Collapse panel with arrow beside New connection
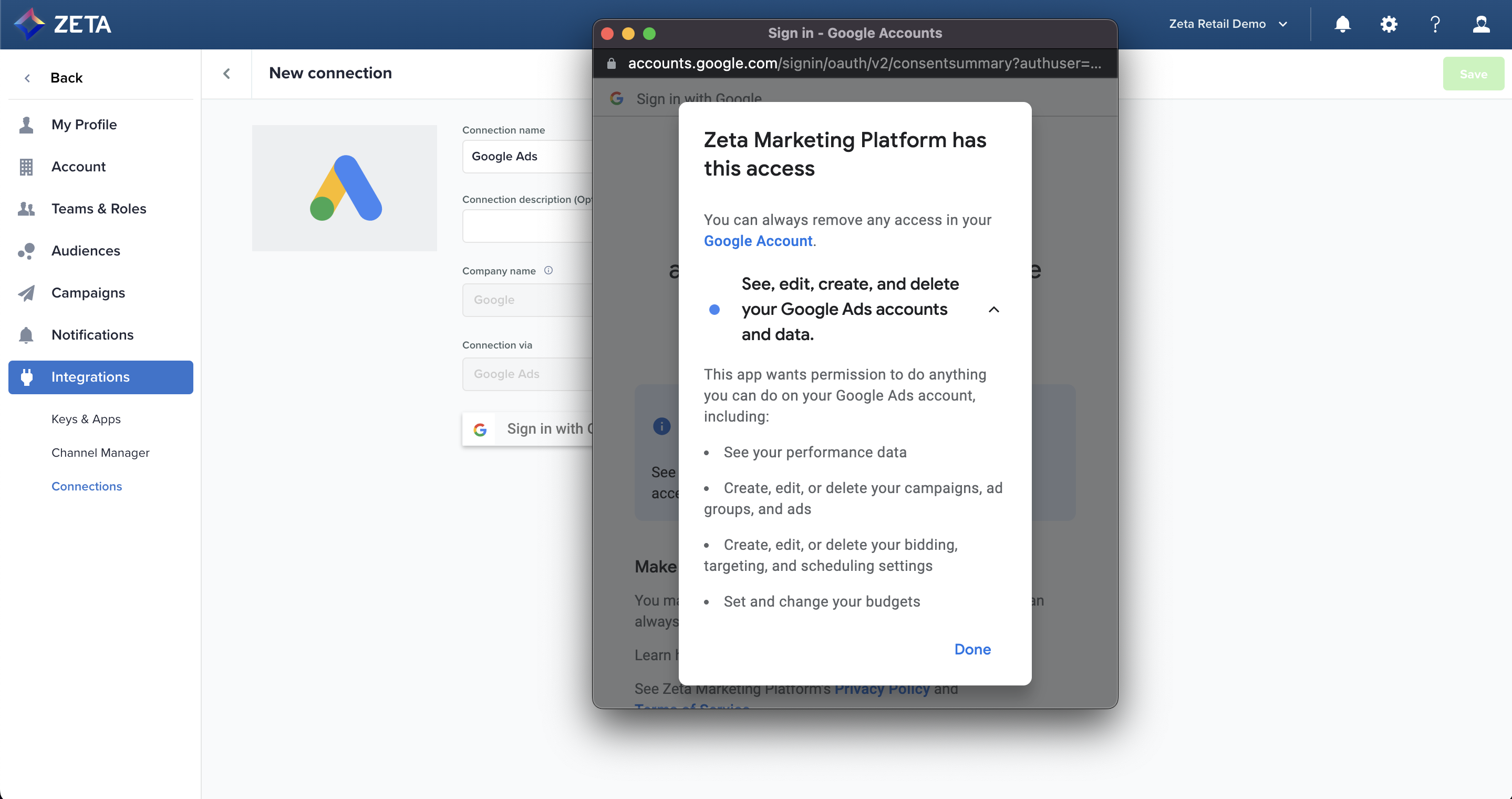1512x799 pixels. (x=226, y=74)
